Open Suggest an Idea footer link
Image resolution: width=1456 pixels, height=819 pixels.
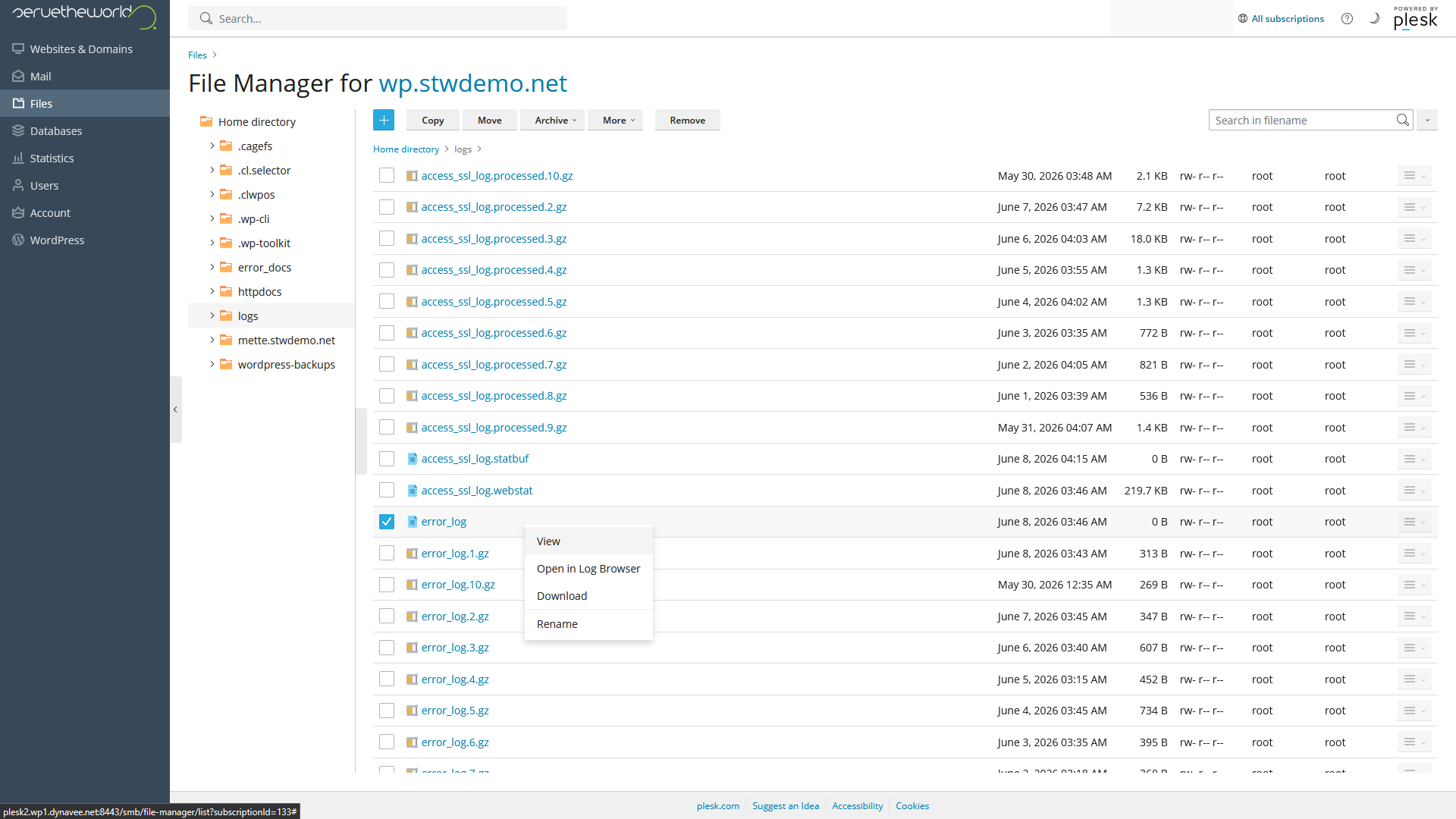pos(786,806)
